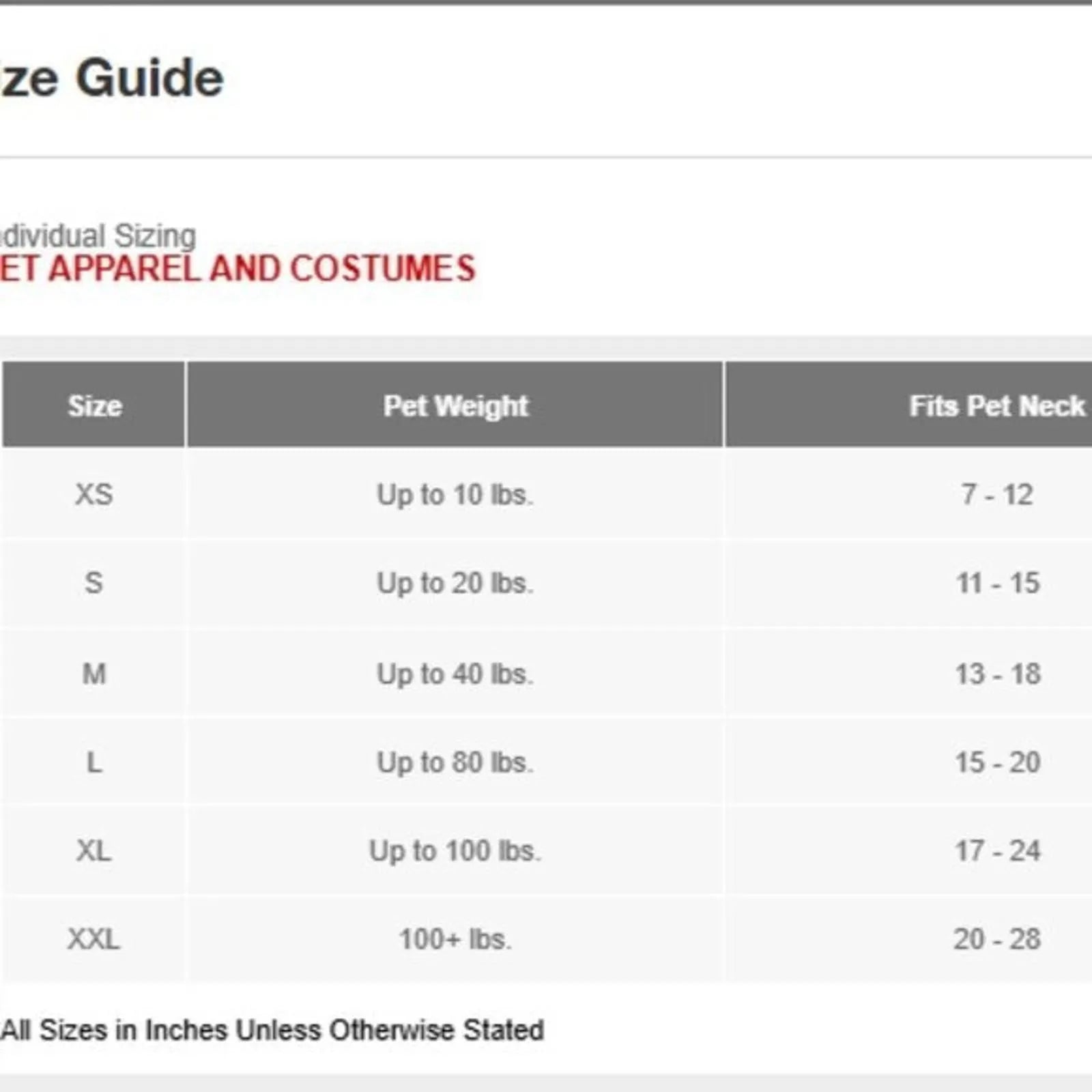Select the 100+ lbs. weight cell
This screenshot has width=1092, height=1092.
tap(455, 940)
